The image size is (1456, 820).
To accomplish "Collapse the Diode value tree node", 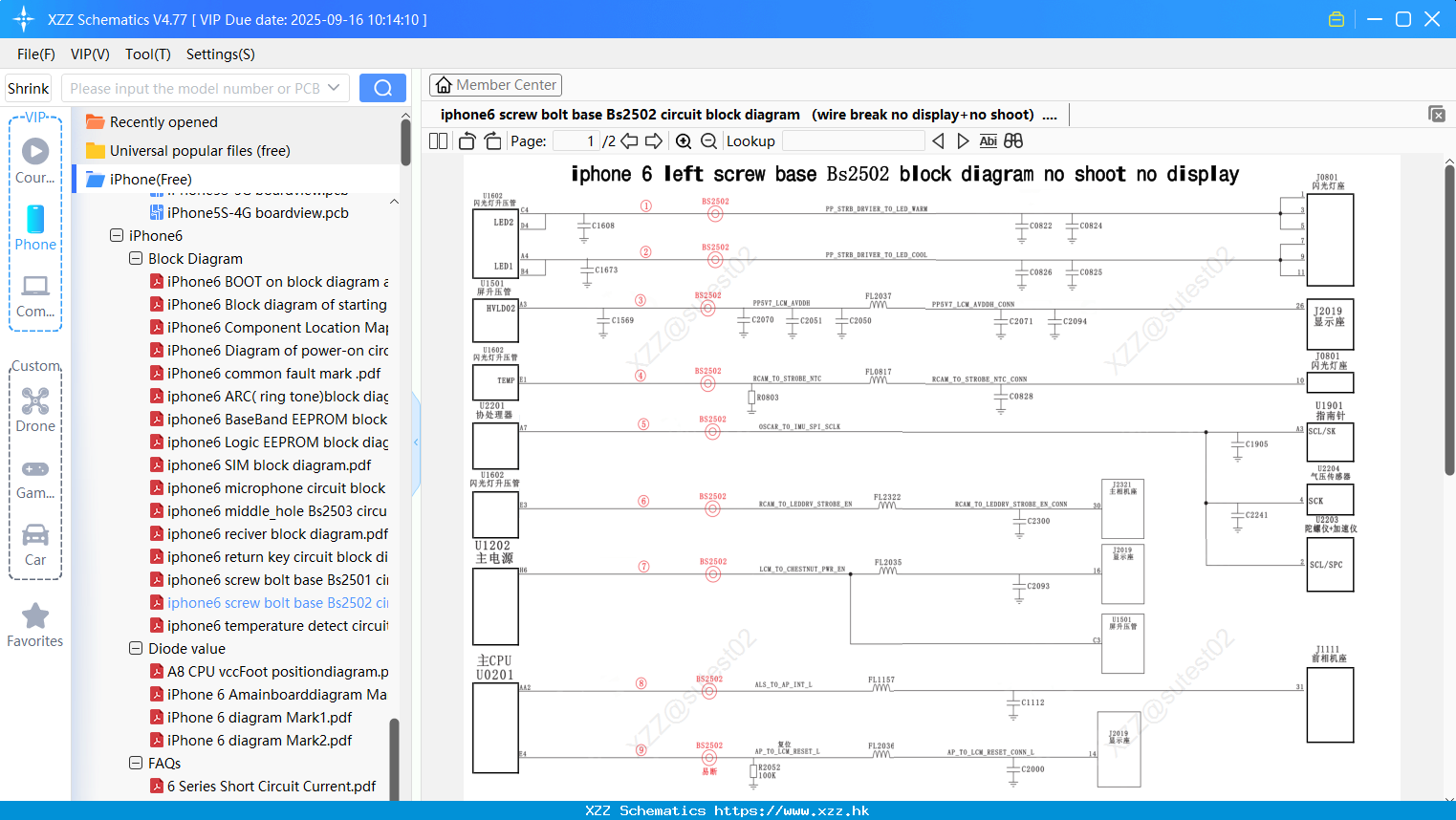I will 136,648.
